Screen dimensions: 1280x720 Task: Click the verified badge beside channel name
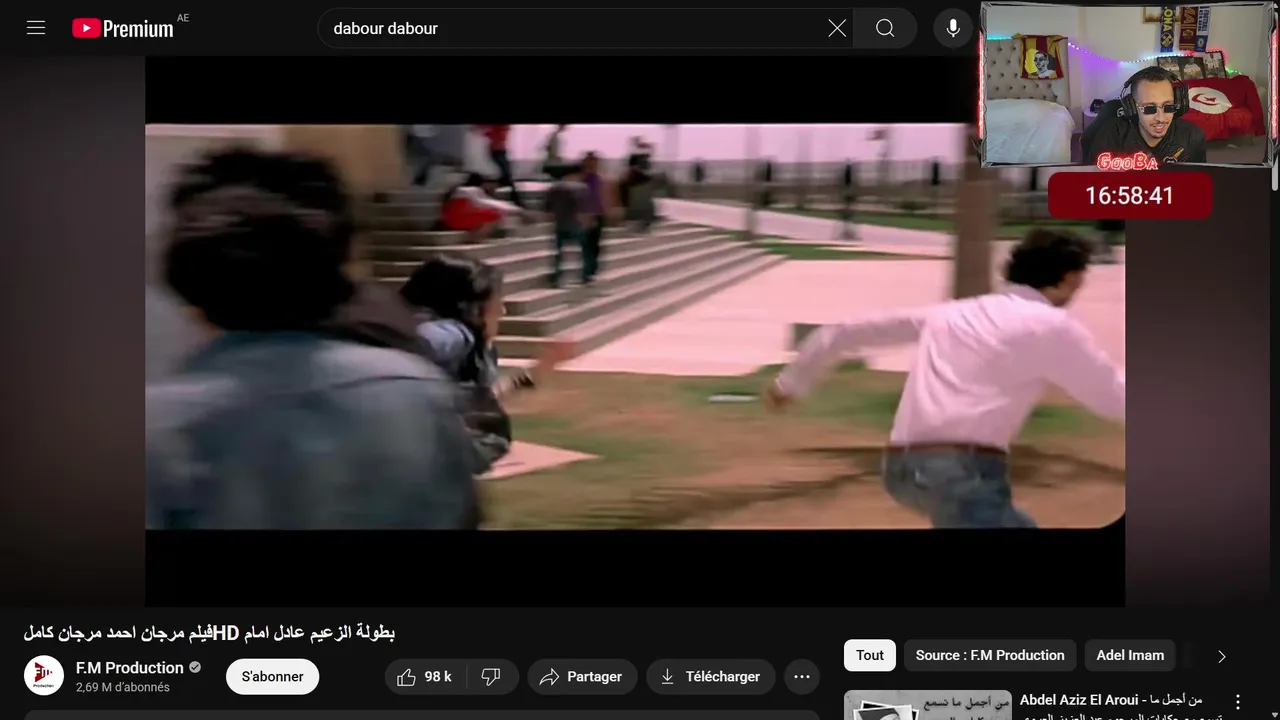195,668
